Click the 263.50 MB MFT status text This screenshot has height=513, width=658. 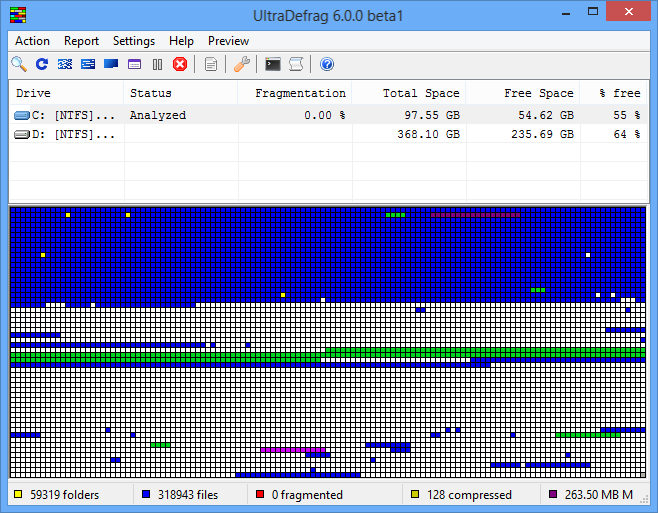coord(599,495)
